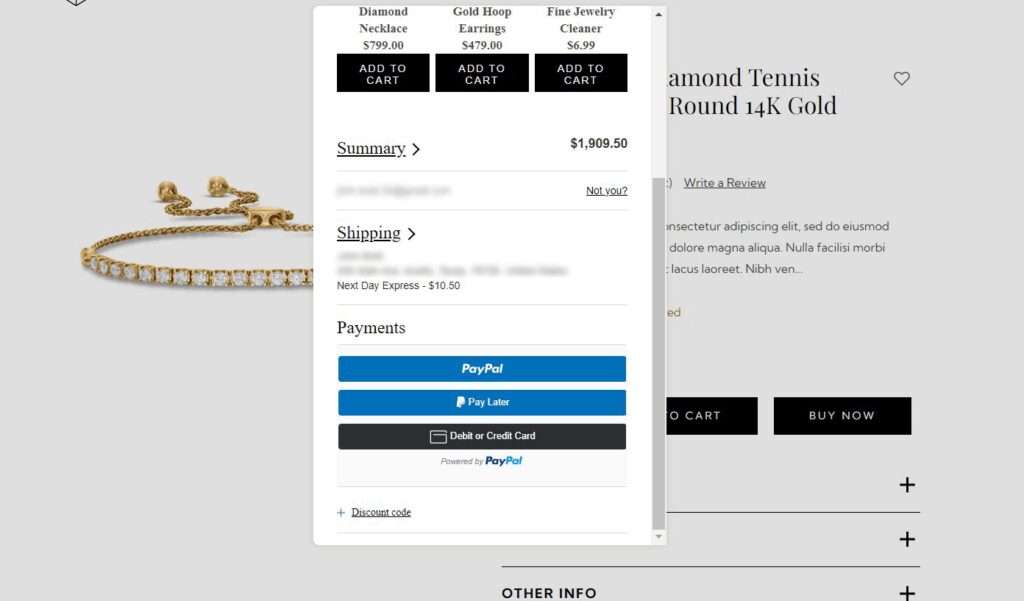This screenshot has width=1024, height=601.
Task: Click the plus icon next to Discount code
Action: click(x=341, y=512)
